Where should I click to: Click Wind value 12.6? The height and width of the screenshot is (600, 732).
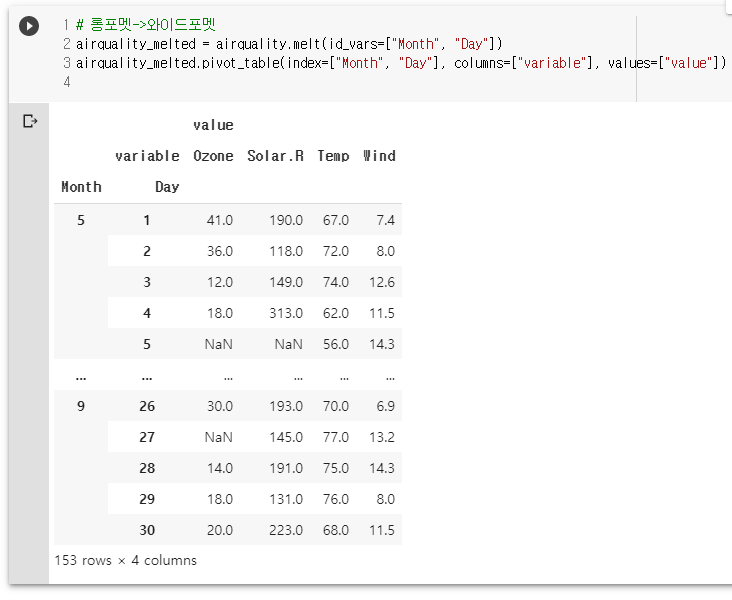click(x=382, y=282)
